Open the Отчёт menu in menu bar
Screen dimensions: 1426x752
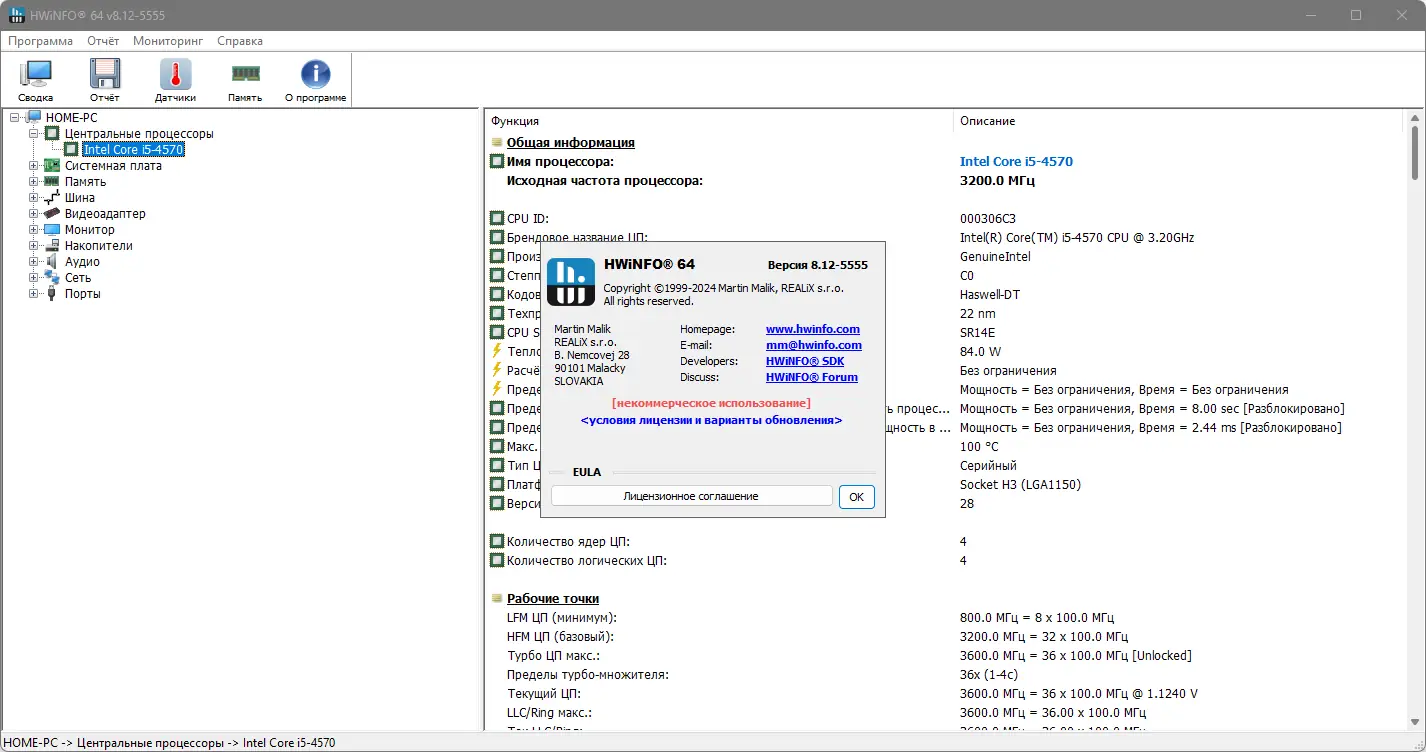coord(103,41)
